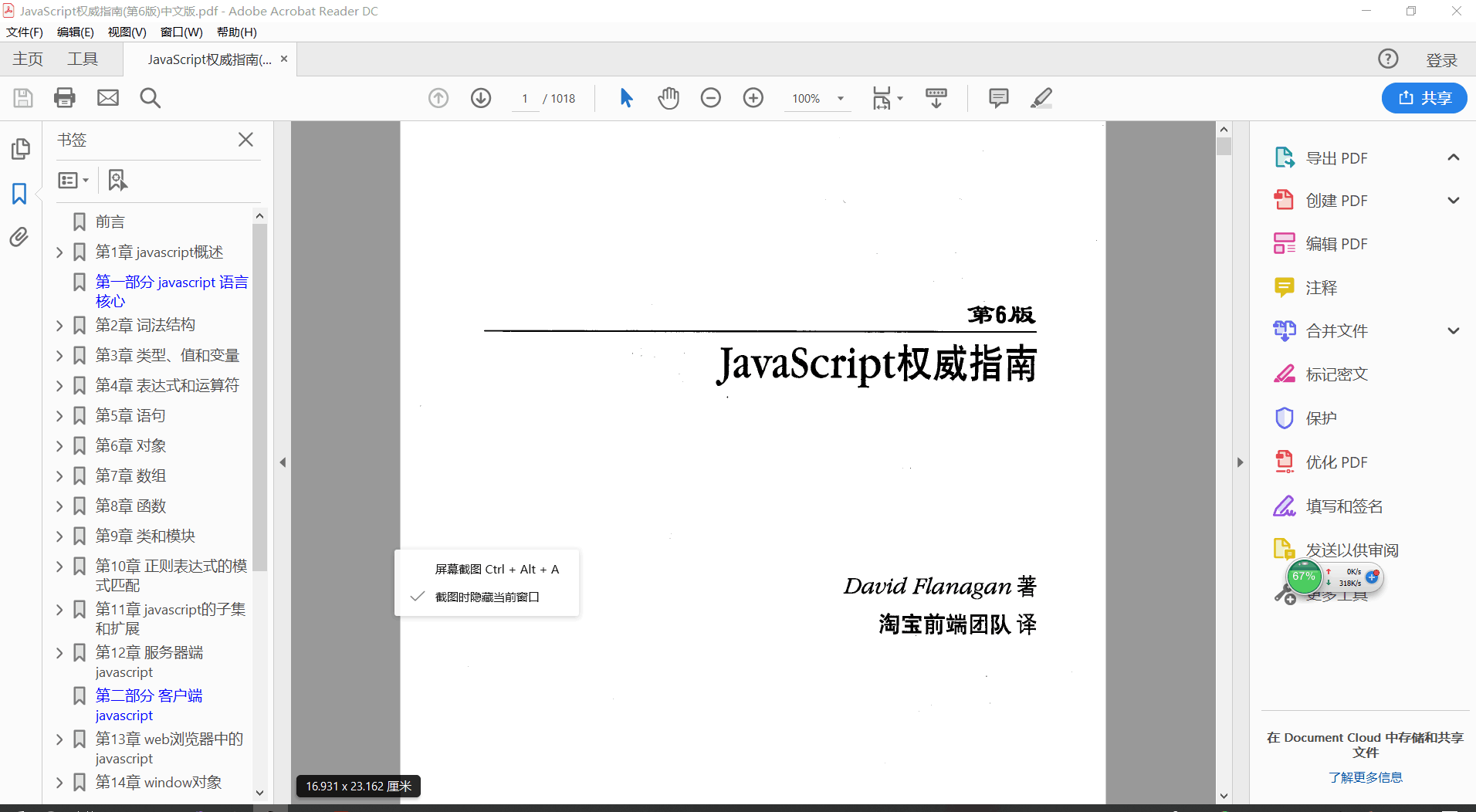Collapse the right tools pane arrow
This screenshot has height=812, width=1476.
[x=1240, y=462]
